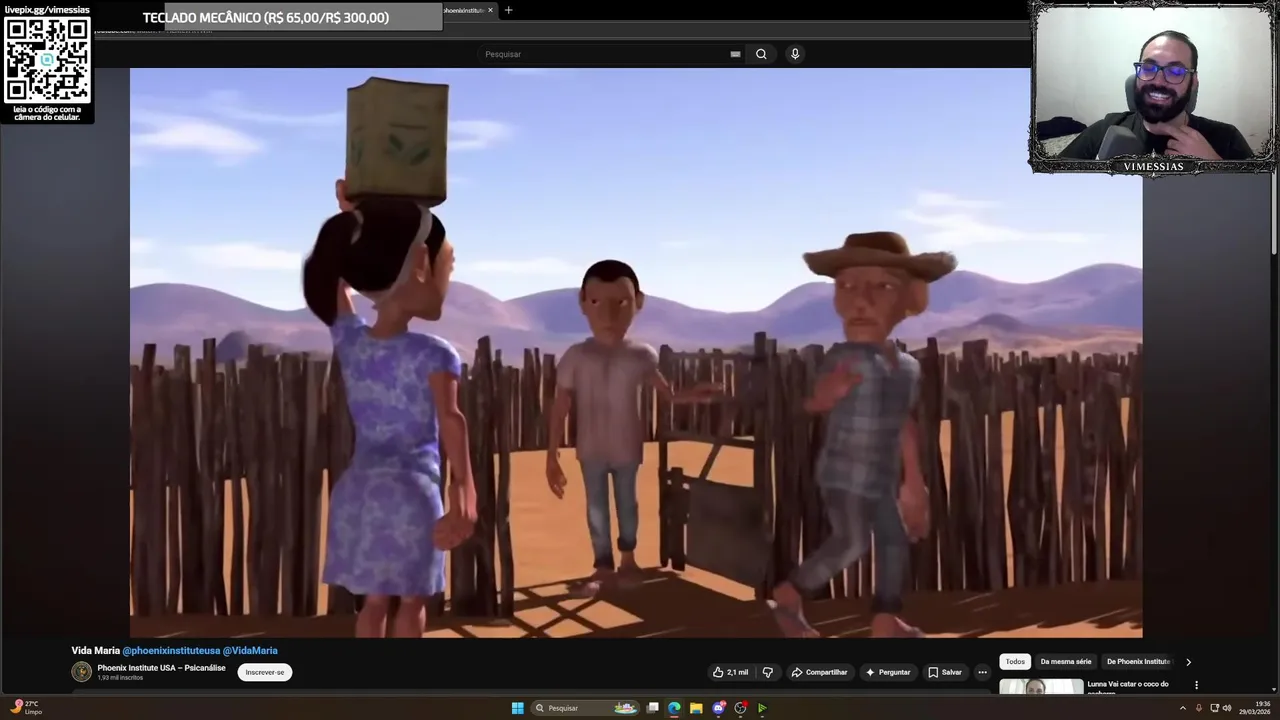Screen dimensions: 1280x720
Task: Open a new browser tab with plus
Action: pyautogui.click(x=508, y=10)
